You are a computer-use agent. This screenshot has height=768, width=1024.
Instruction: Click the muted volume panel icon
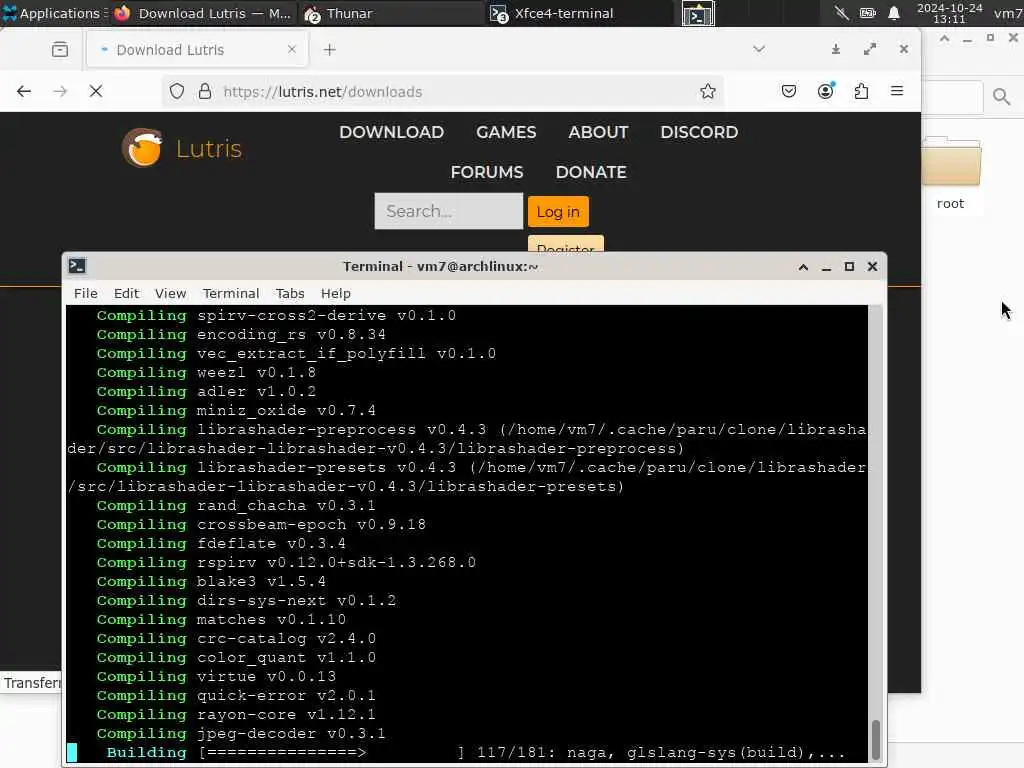pyautogui.click(x=842, y=13)
